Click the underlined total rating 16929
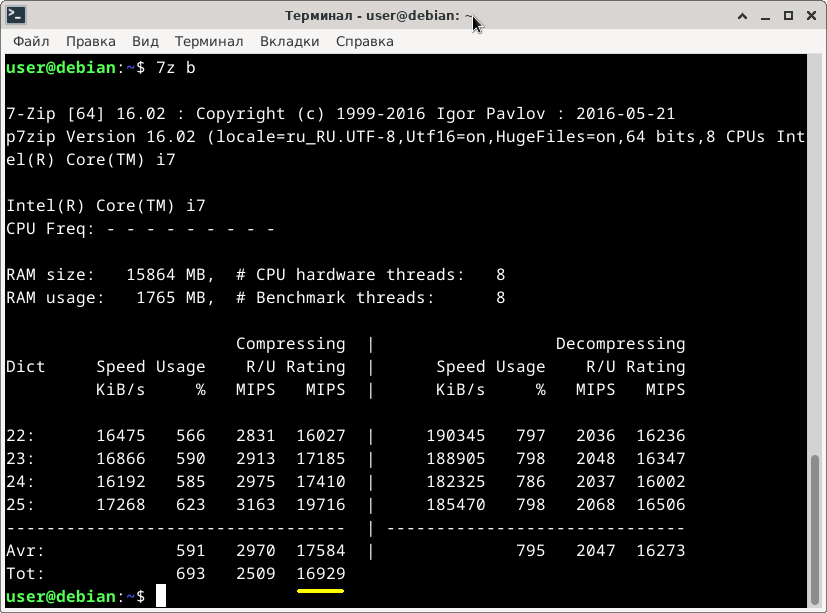The image size is (827, 613). (x=321, y=573)
